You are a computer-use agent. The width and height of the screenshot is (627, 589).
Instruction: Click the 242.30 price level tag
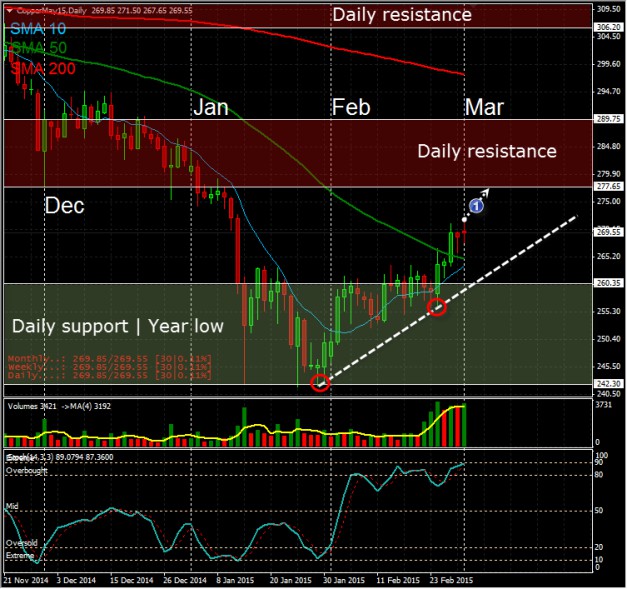click(608, 384)
